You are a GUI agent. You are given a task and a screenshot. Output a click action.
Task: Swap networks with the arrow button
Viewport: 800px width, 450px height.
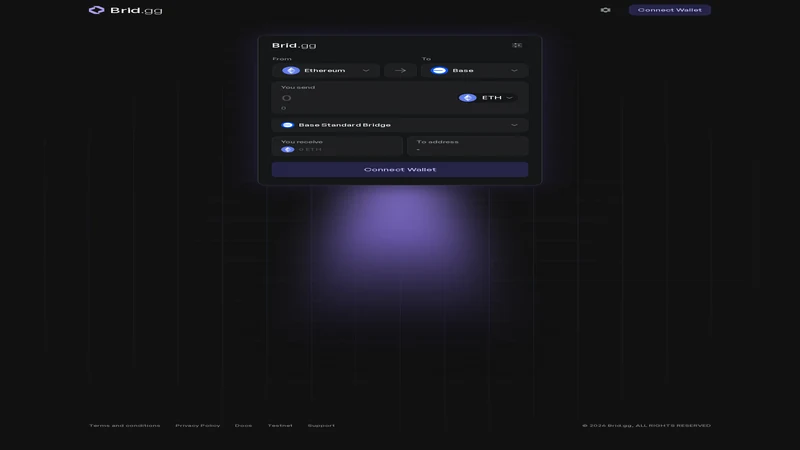[x=400, y=70]
